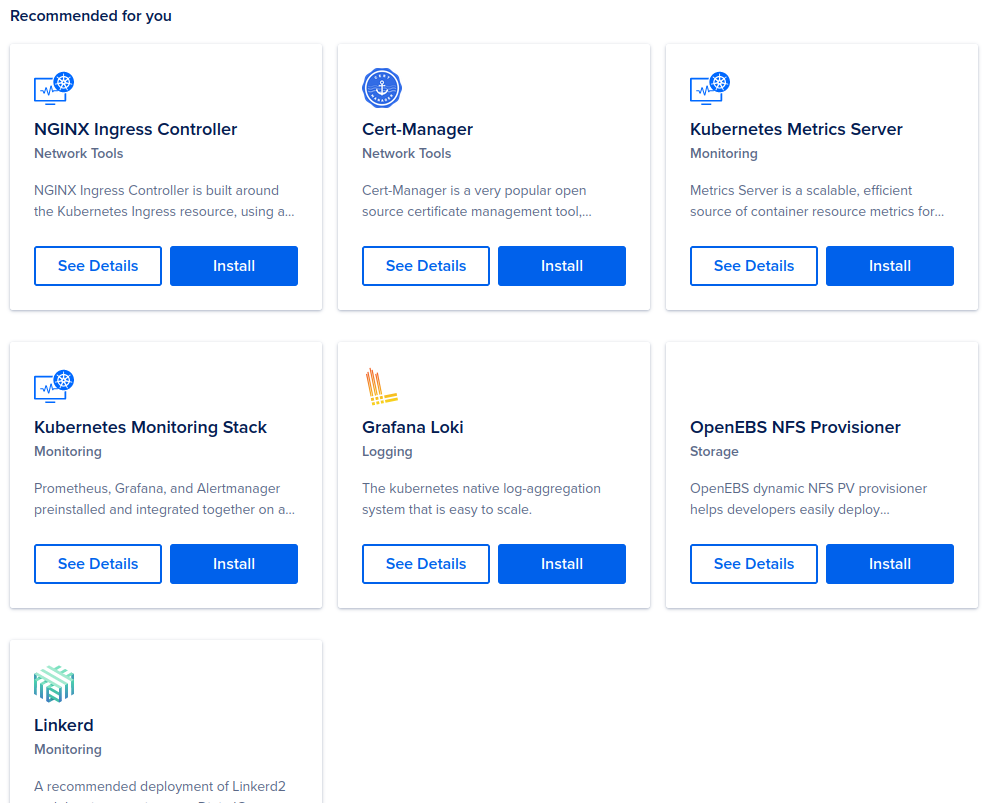See Details for OpenEBS NFS Provisioner

[754, 564]
